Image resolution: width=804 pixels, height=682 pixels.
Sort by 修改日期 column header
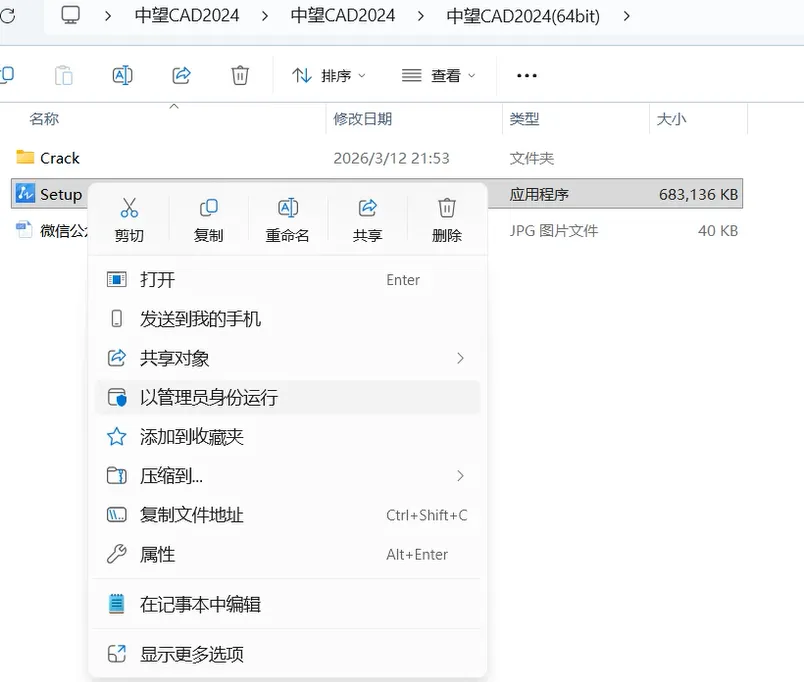tap(363, 119)
